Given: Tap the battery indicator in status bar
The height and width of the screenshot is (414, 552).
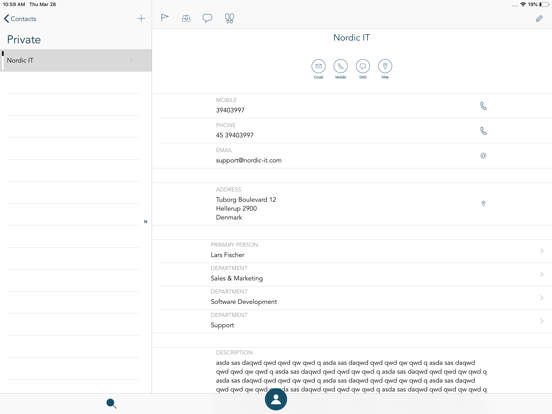Looking at the screenshot, I should coord(544,4).
